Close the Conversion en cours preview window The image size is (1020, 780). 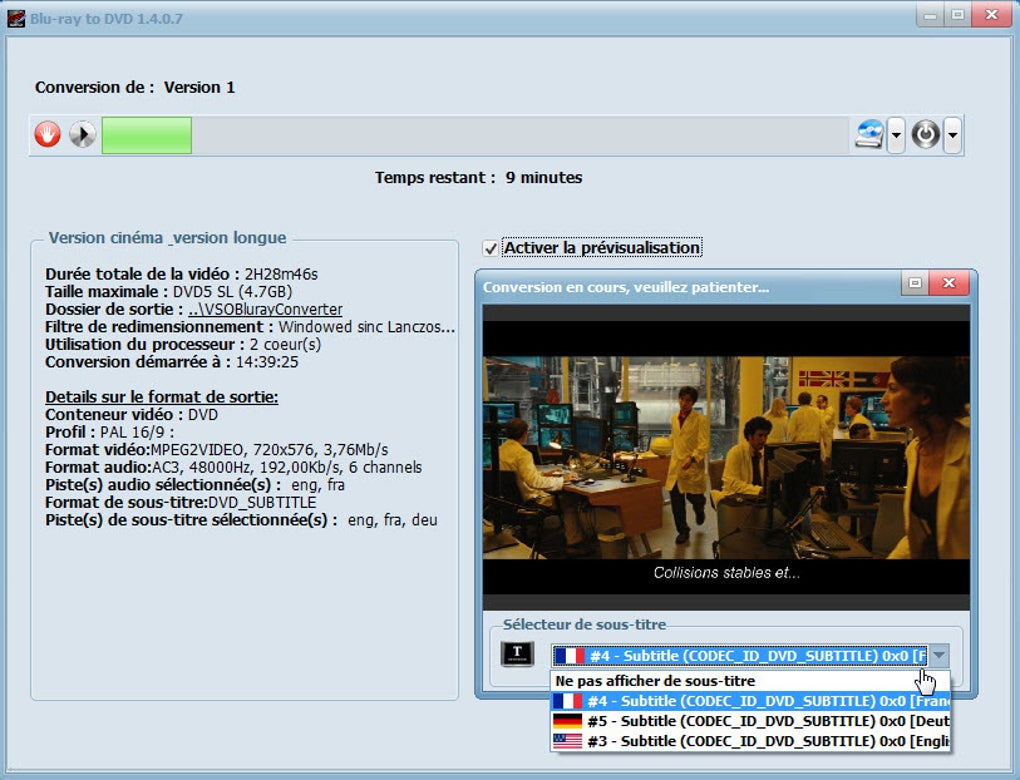pyautogui.click(x=949, y=283)
